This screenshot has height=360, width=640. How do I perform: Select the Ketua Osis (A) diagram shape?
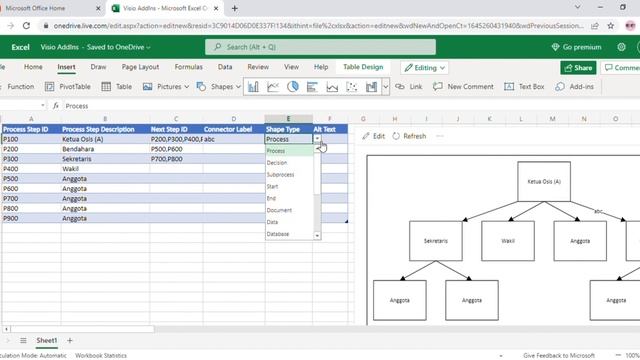coord(544,181)
